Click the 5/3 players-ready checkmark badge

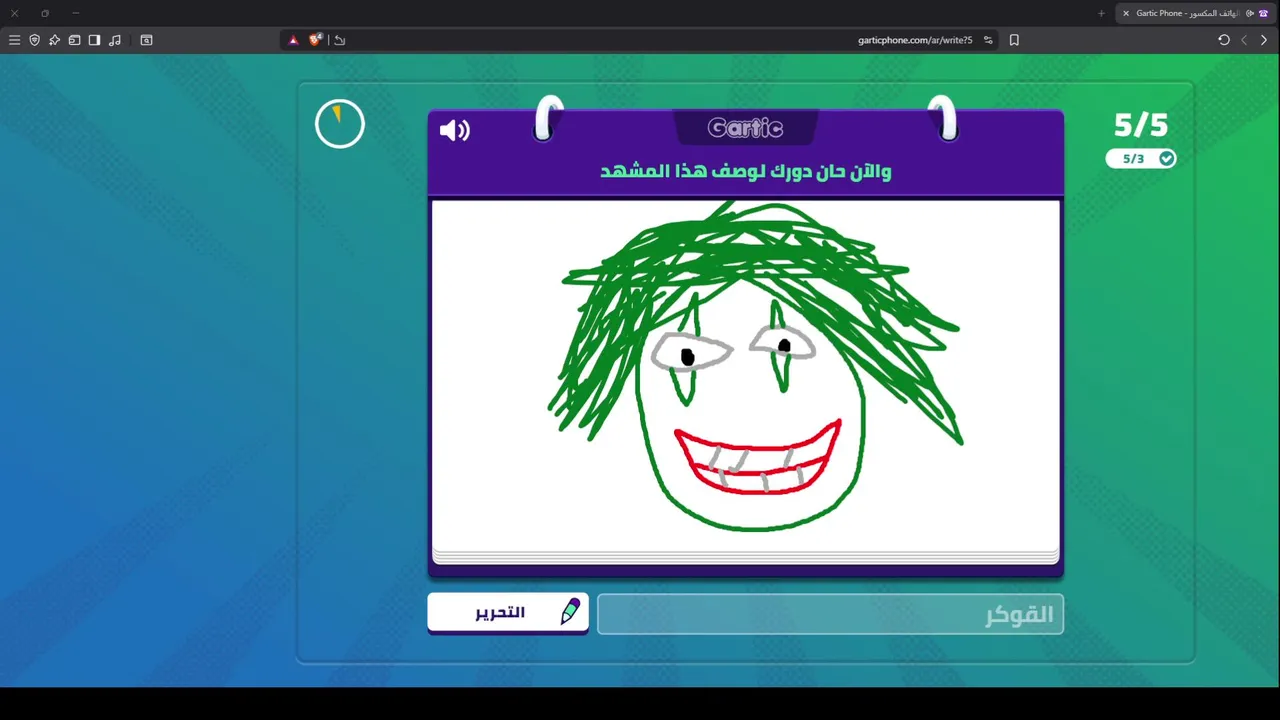(1141, 159)
